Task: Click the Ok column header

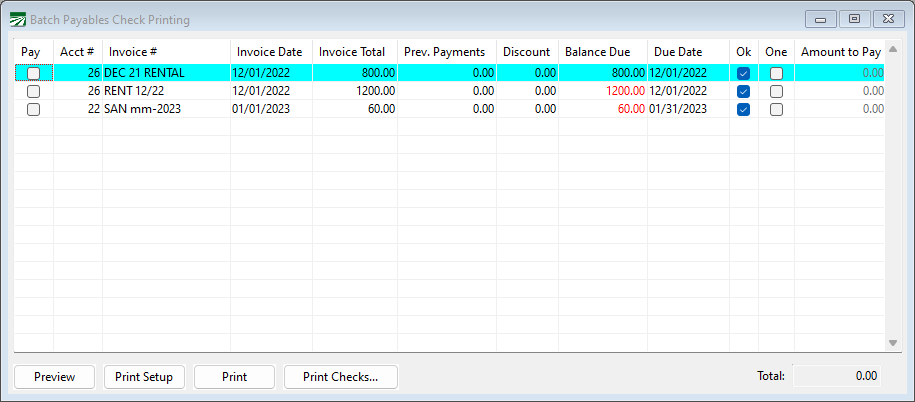Action: tap(744, 51)
